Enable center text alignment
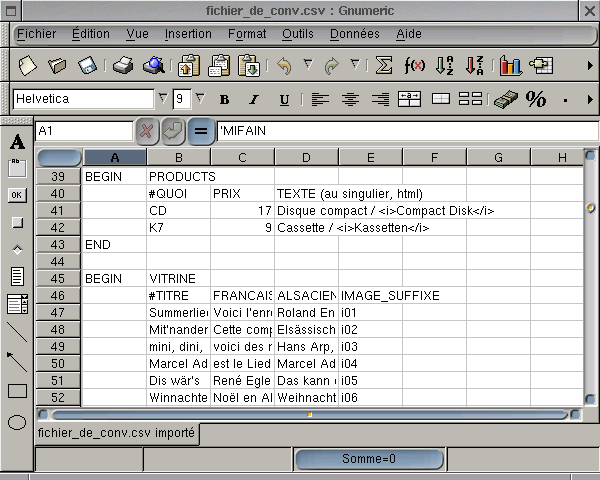 click(350, 99)
